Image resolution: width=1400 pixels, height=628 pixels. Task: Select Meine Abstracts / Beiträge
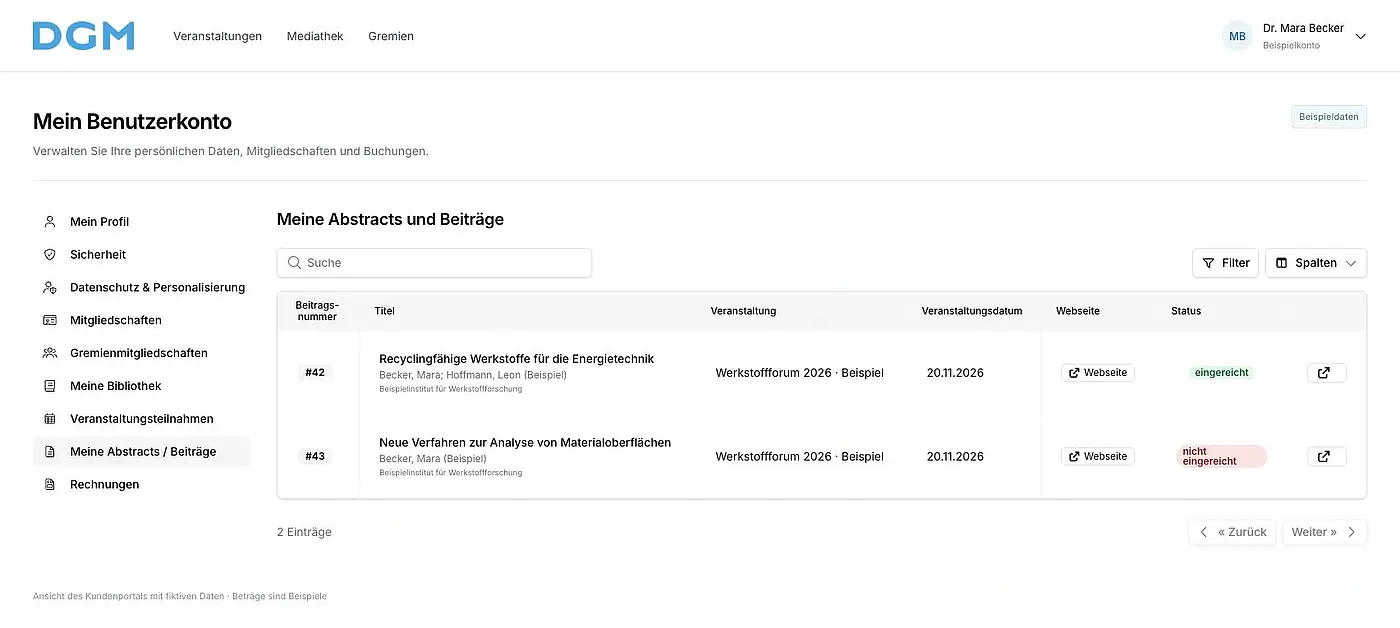click(x=141, y=452)
